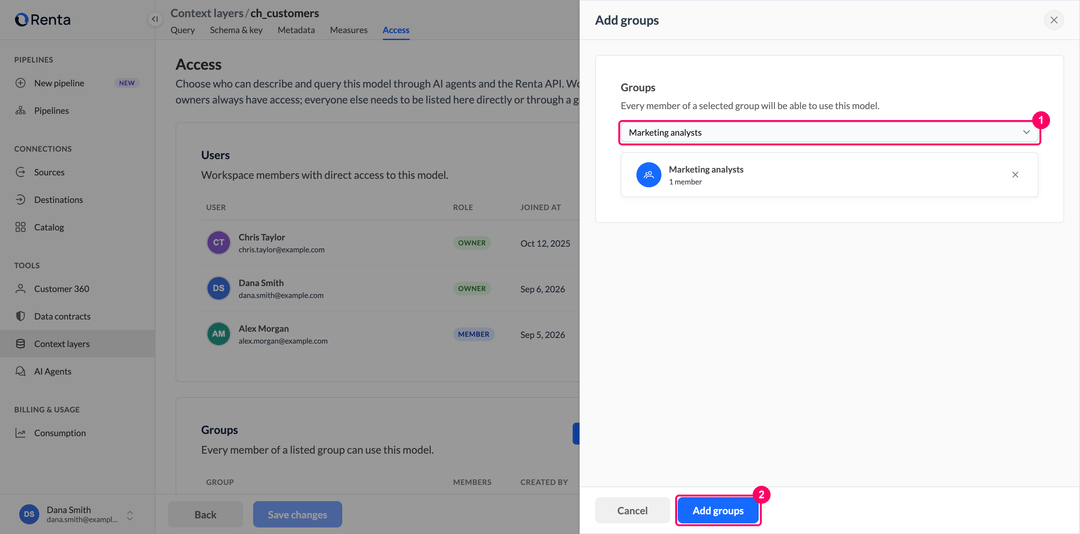1080x534 pixels.
Task: Open Data contracts tool
Action: (x=77, y=316)
